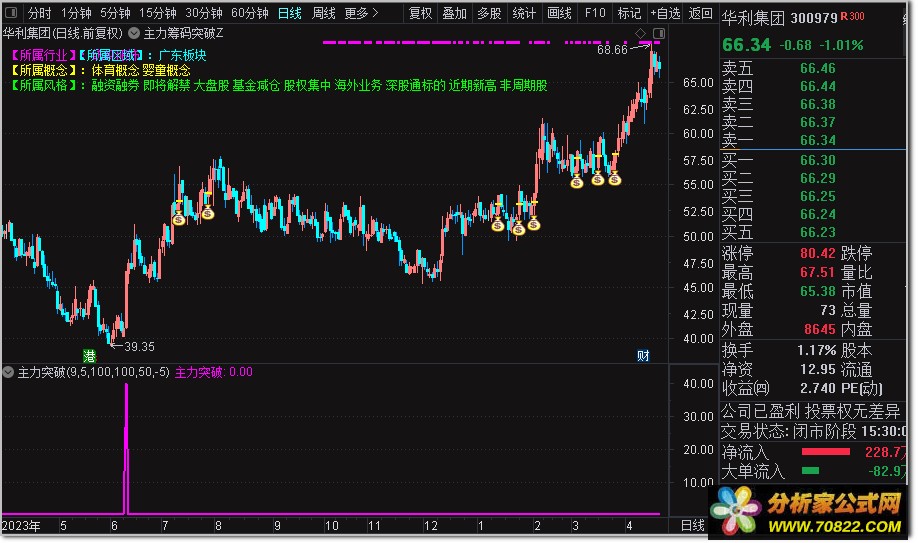Click the 主力筹码突破Z indicator name

(x=183, y=33)
